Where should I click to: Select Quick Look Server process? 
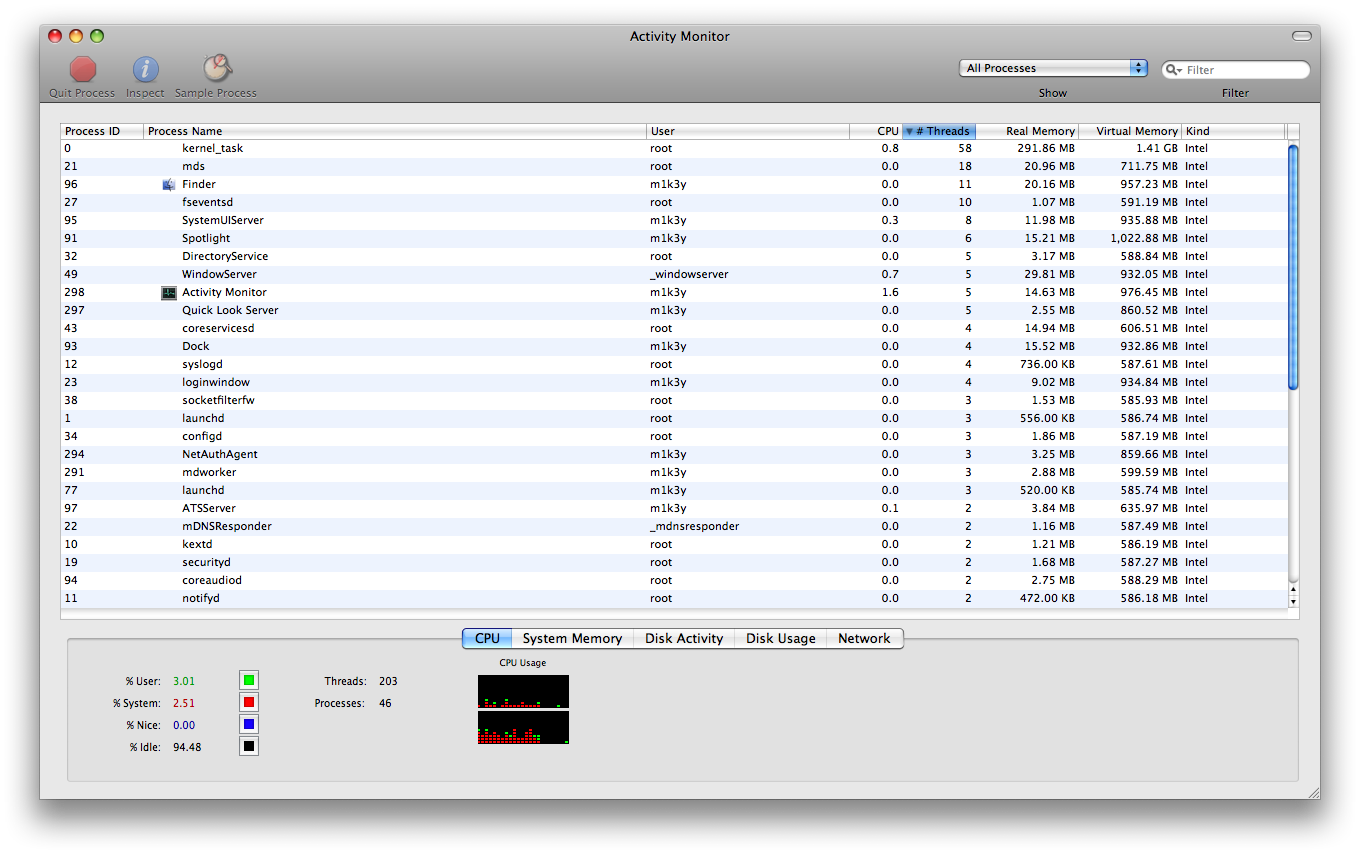click(674, 310)
